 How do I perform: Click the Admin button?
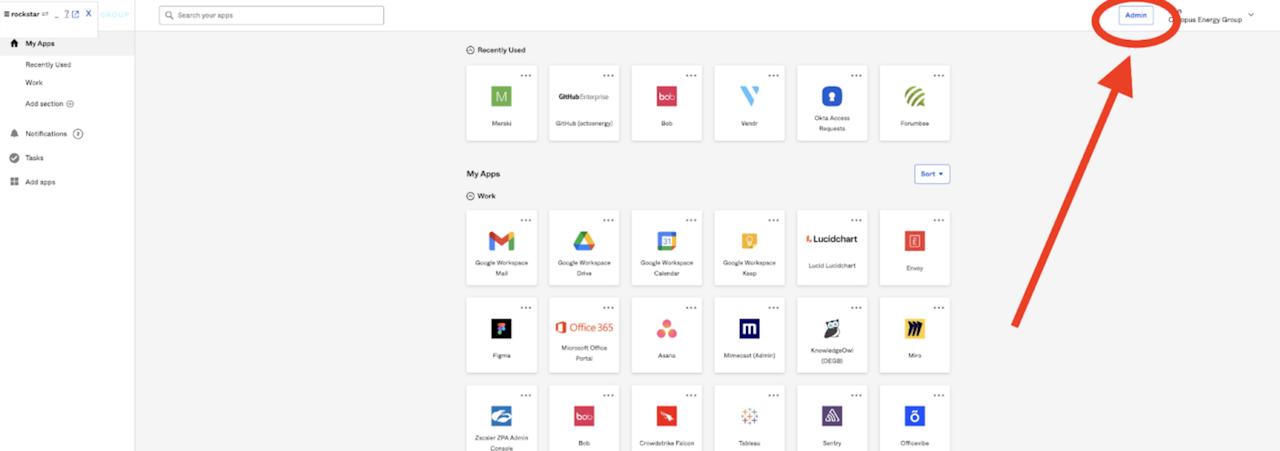(x=1136, y=15)
